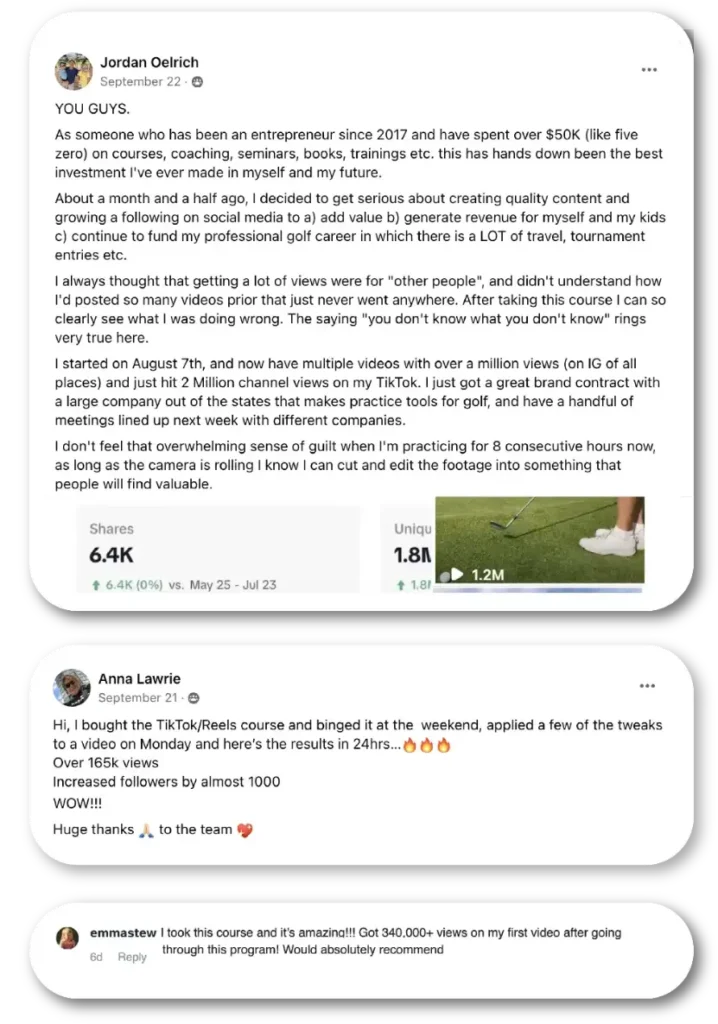Click the Shares 6.4K stats card
Image resolution: width=718 pixels, height=1024 pixels.
(x=218, y=549)
